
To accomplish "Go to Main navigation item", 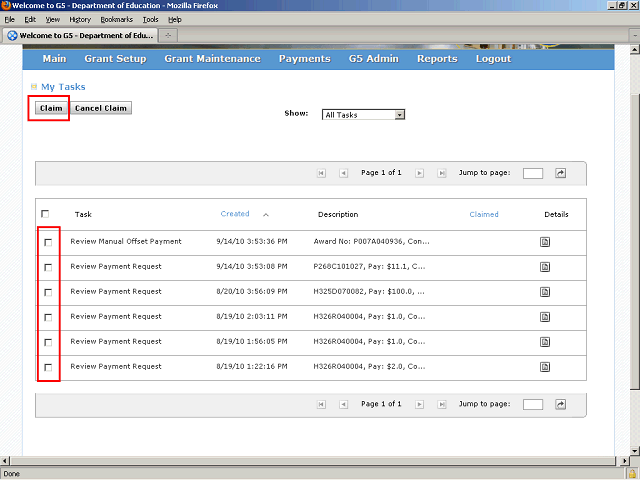I will pyautogui.click(x=54, y=59).
